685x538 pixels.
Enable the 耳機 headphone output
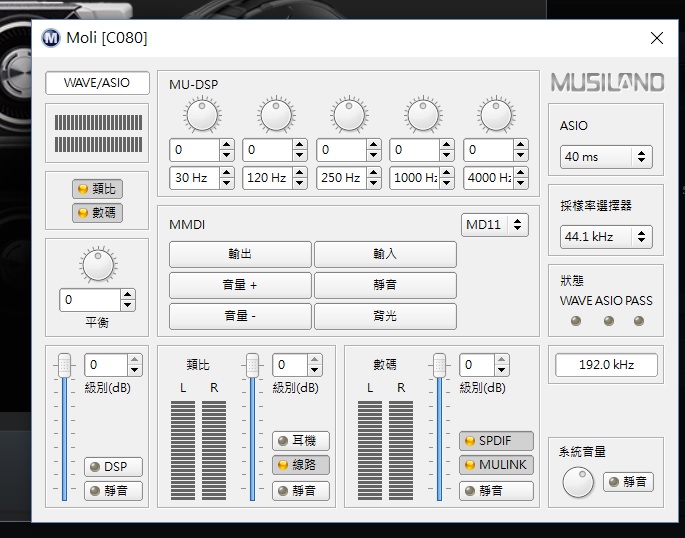tap(301, 441)
